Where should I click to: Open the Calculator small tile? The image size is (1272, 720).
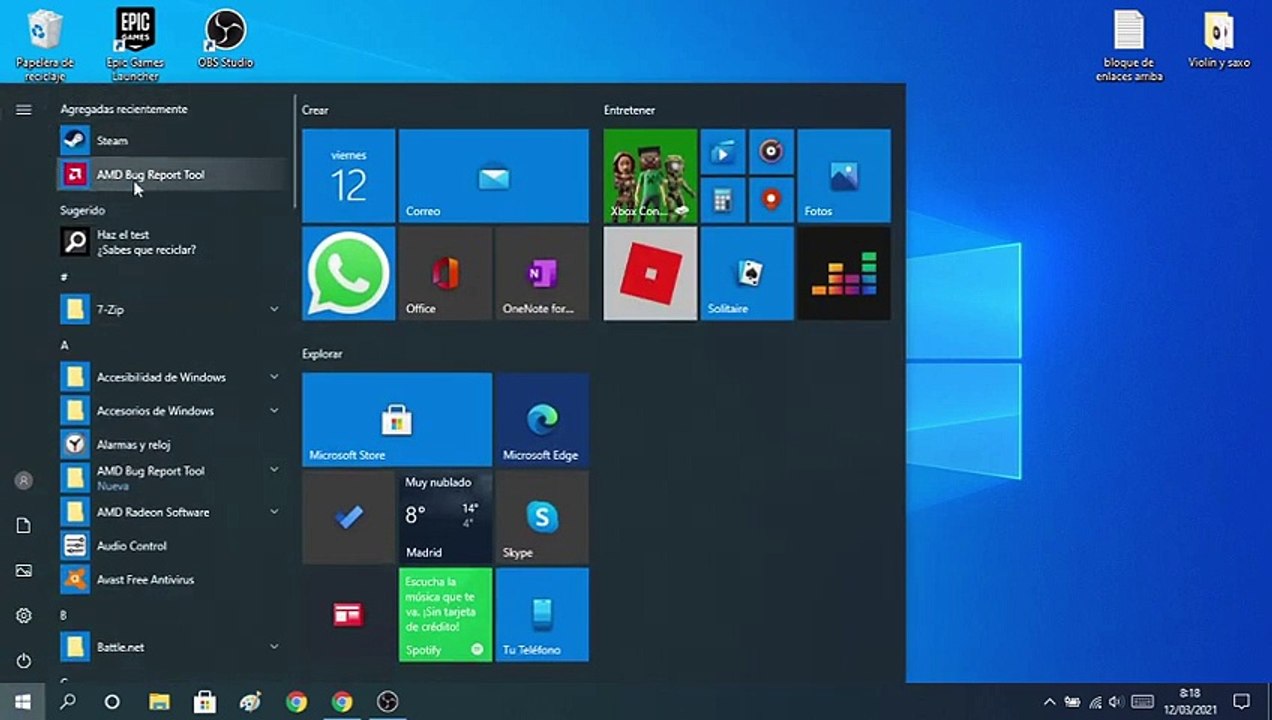click(x=722, y=200)
